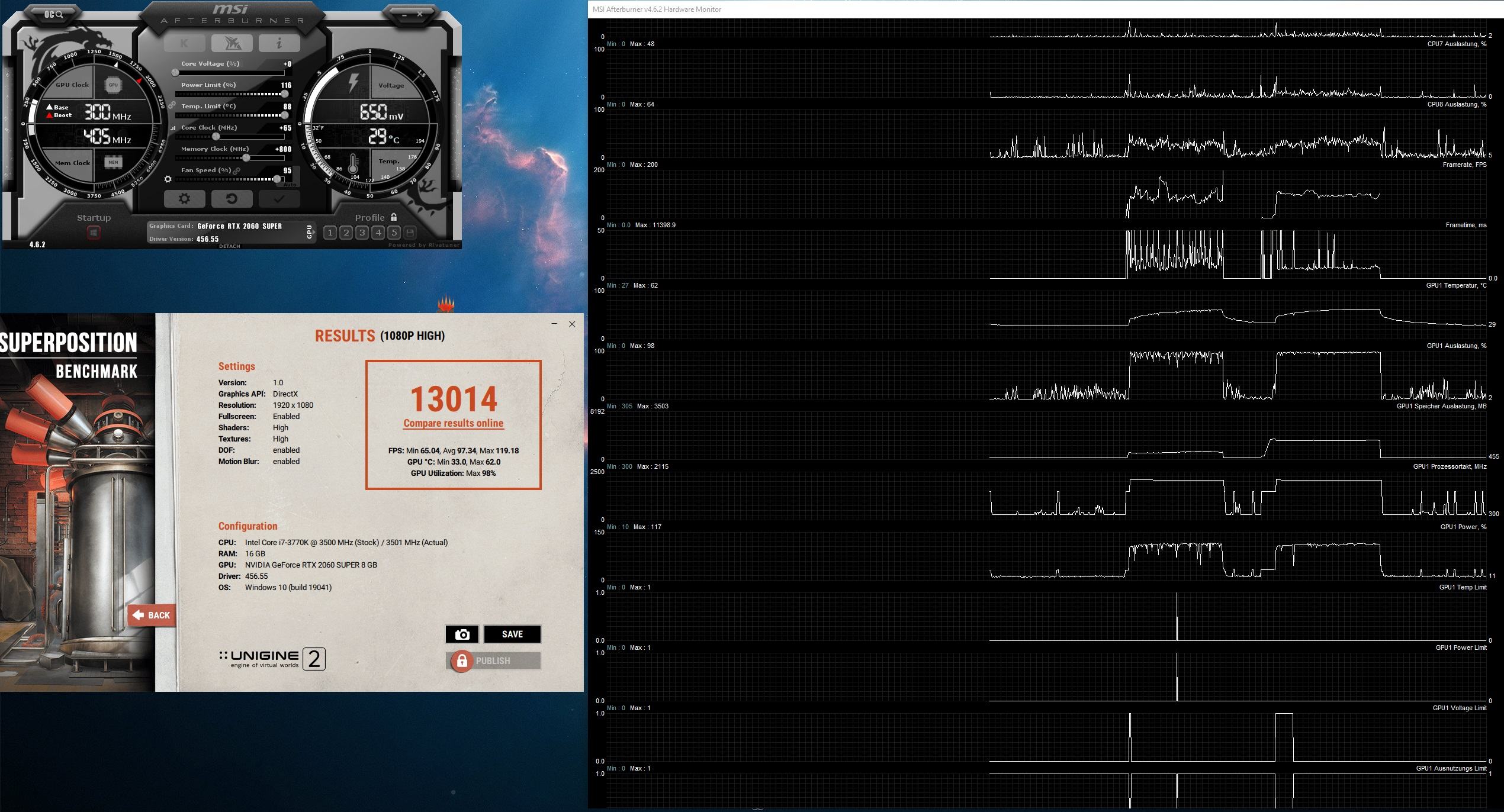Toggle the Profile lock icon
The width and height of the screenshot is (1504, 812).
[x=394, y=217]
